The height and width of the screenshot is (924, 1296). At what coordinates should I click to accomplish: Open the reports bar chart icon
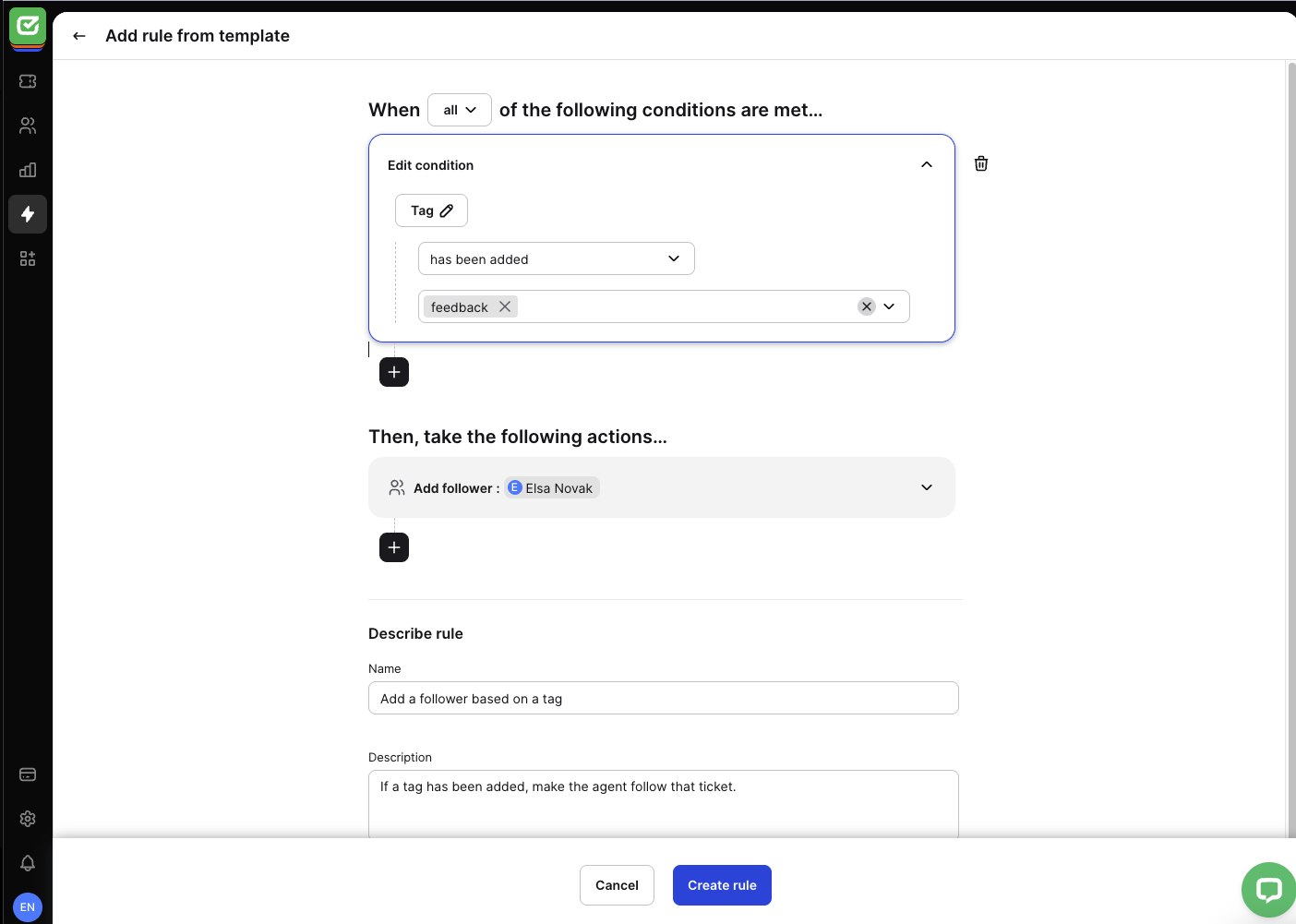[28, 170]
